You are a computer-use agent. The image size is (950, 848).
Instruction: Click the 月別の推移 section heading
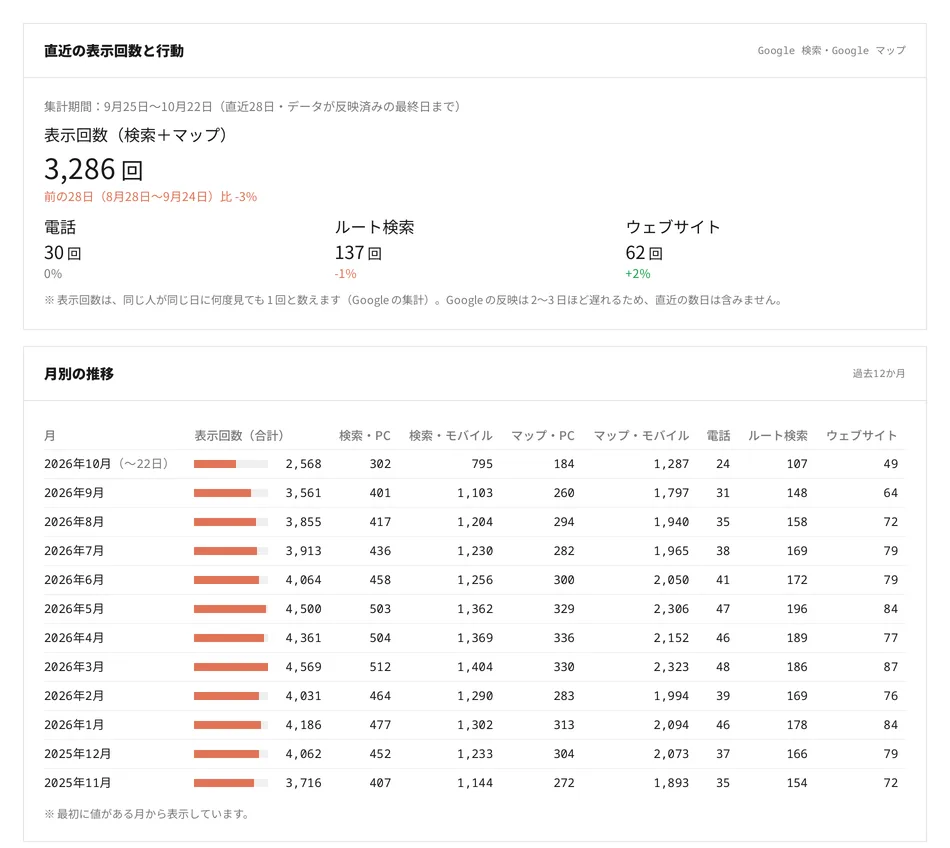[79, 374]
